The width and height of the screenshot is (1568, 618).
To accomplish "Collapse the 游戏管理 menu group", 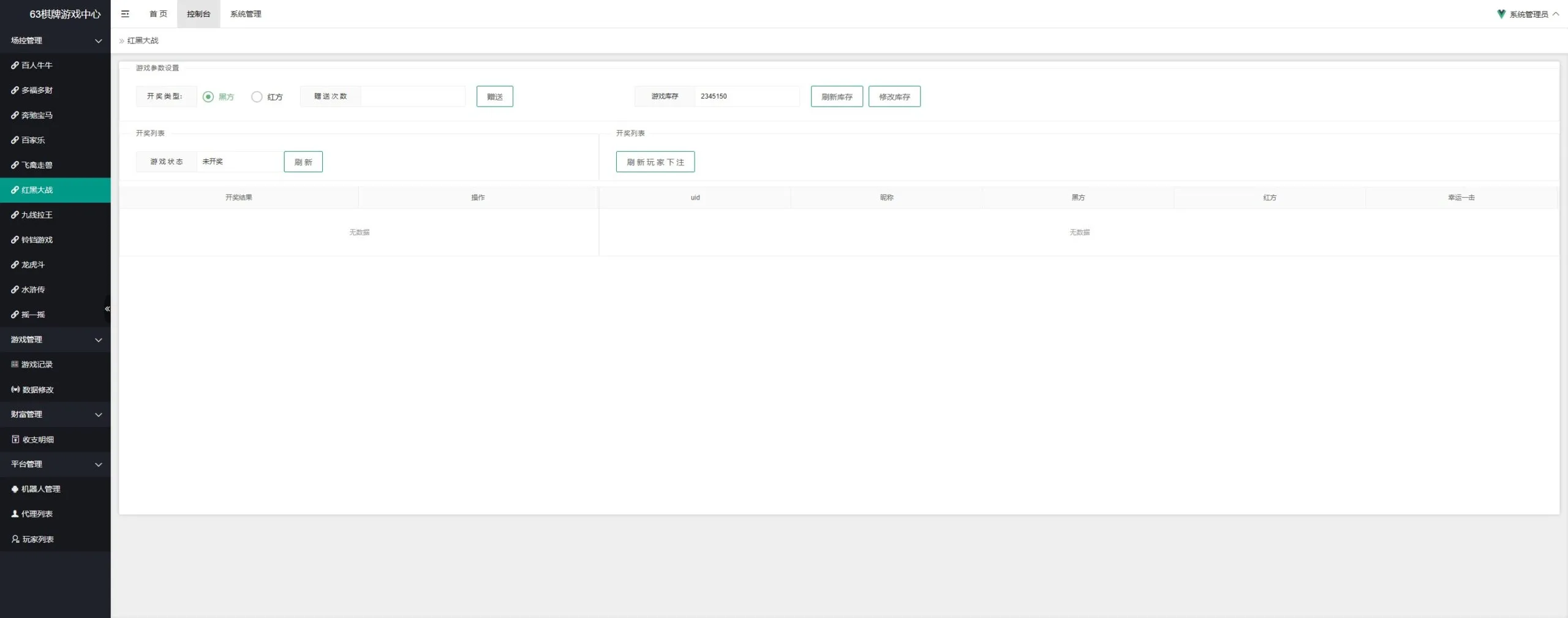I will click(55, 339).
